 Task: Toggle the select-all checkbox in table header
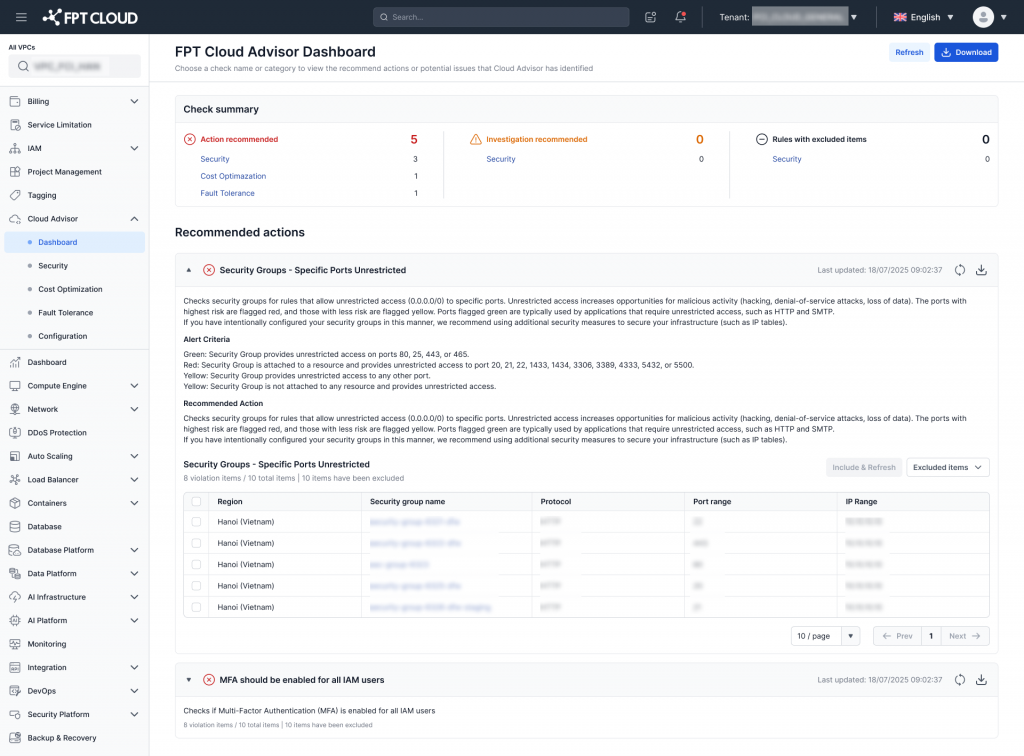(197, 501)
